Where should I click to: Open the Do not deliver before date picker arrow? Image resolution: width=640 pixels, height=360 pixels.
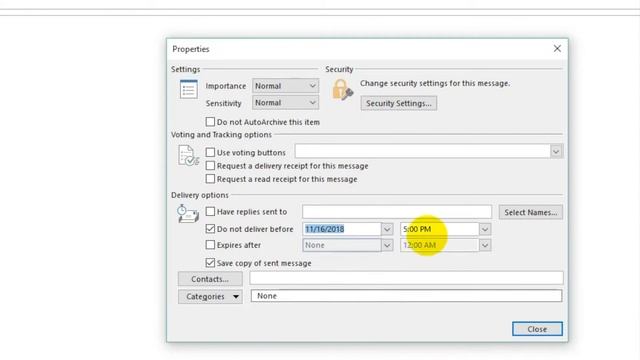(x=387, y=229)
